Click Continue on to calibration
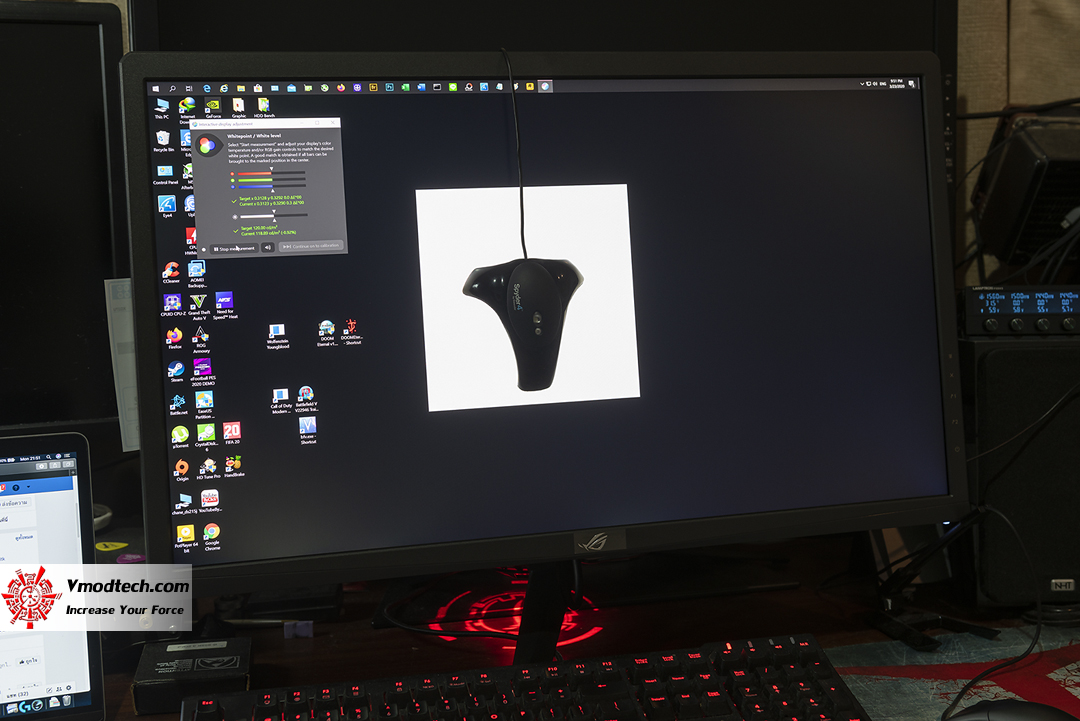 coord(311,245)
